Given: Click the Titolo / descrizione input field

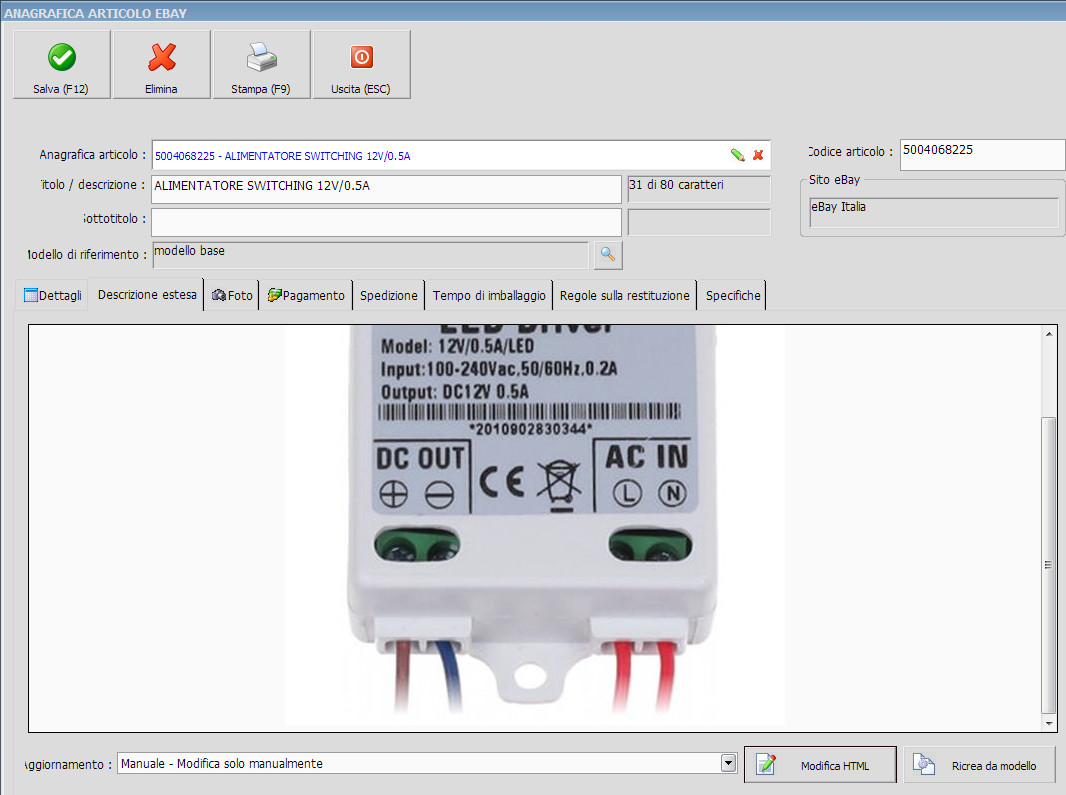Looking at the screenshot, I should 386,189.
